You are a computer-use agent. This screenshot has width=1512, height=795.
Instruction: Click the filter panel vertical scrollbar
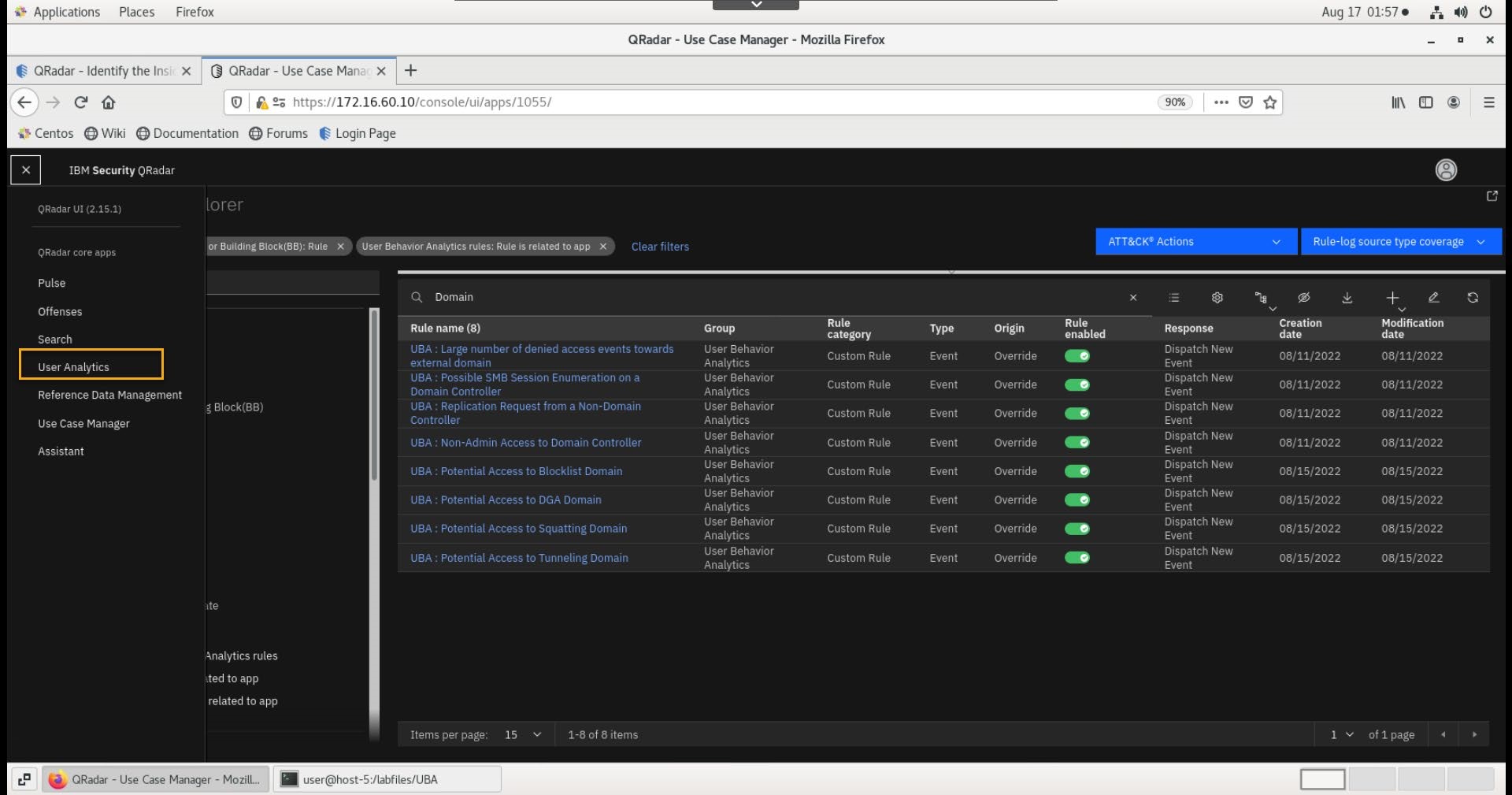point(374,394)
